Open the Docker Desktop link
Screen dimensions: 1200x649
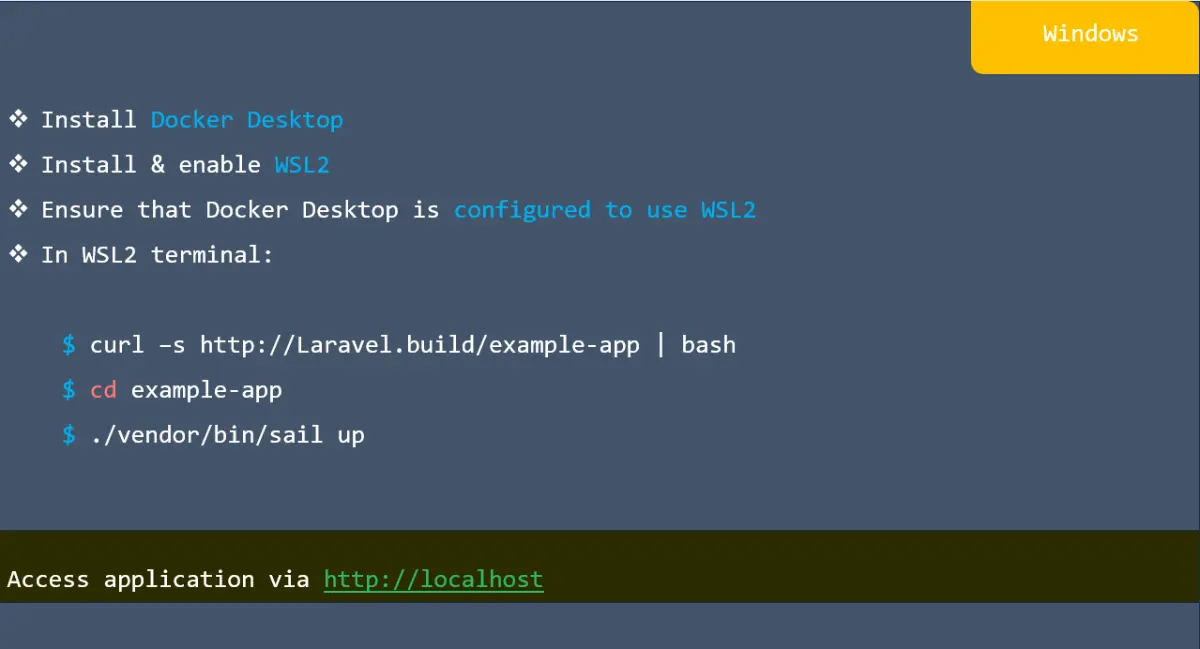247,120
